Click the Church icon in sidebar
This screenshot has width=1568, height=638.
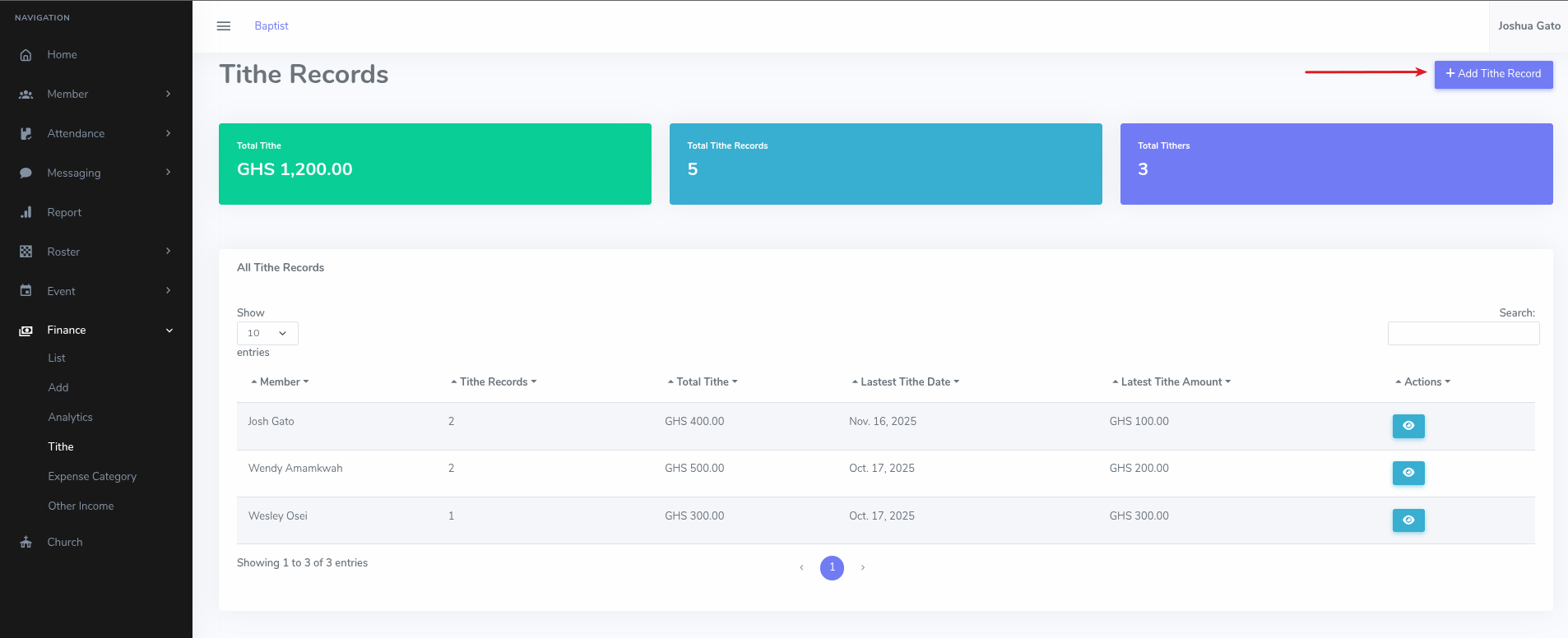coord(26,543)
